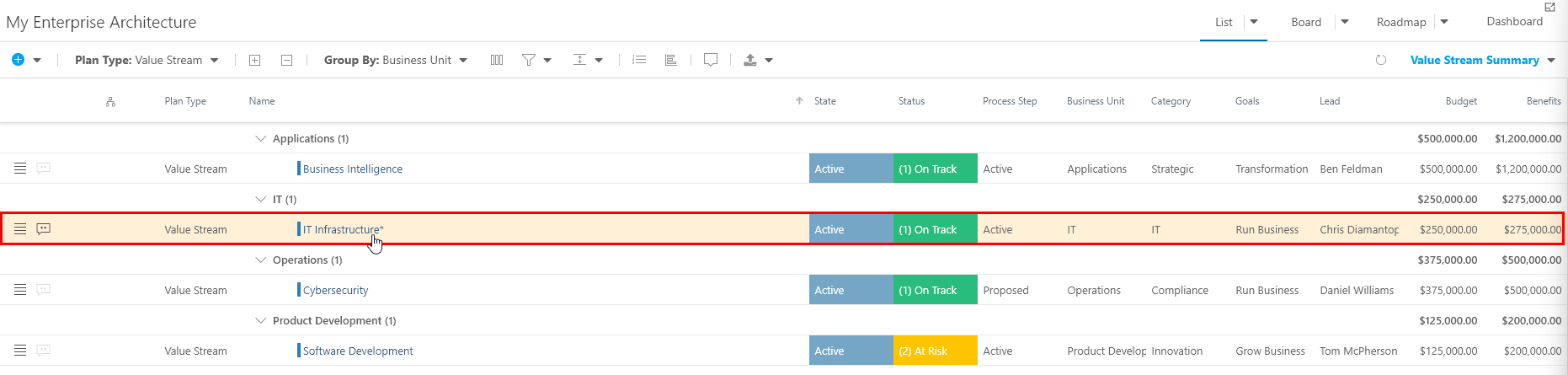Click the refresh icon near Value Stream Summary
This screenshot has width=1568, height=375.
tap(1381, 60)
